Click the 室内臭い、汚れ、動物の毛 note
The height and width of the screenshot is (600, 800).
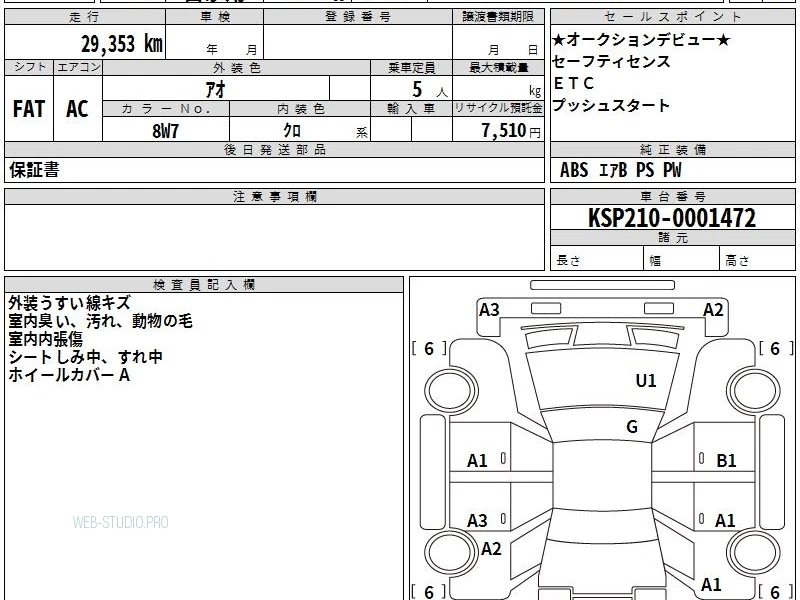click(x=100, y=321)
